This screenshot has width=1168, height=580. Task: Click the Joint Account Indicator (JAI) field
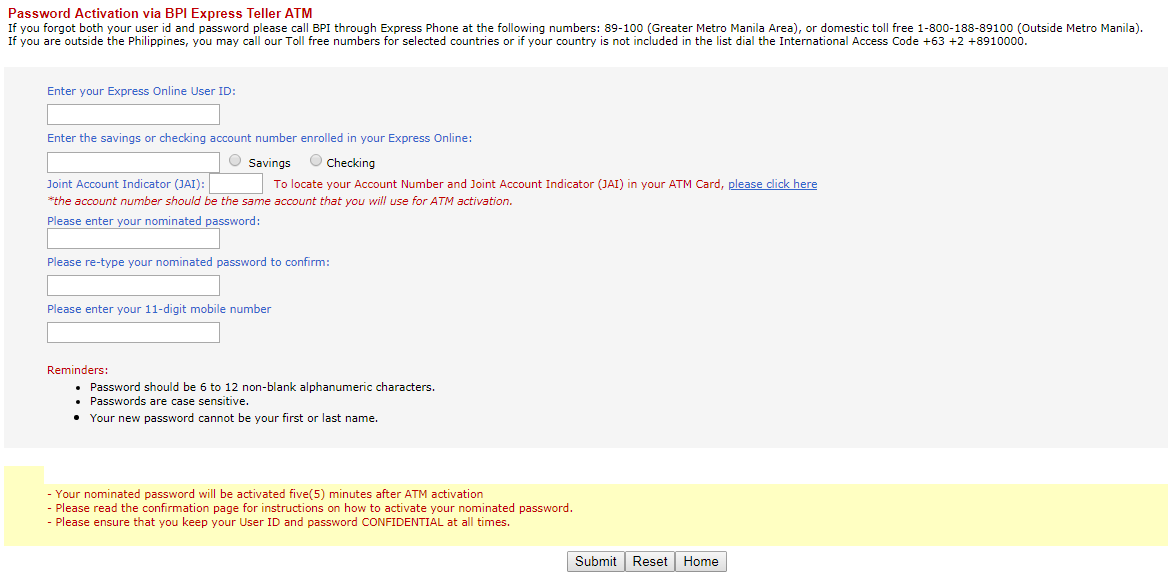point(236,183)
